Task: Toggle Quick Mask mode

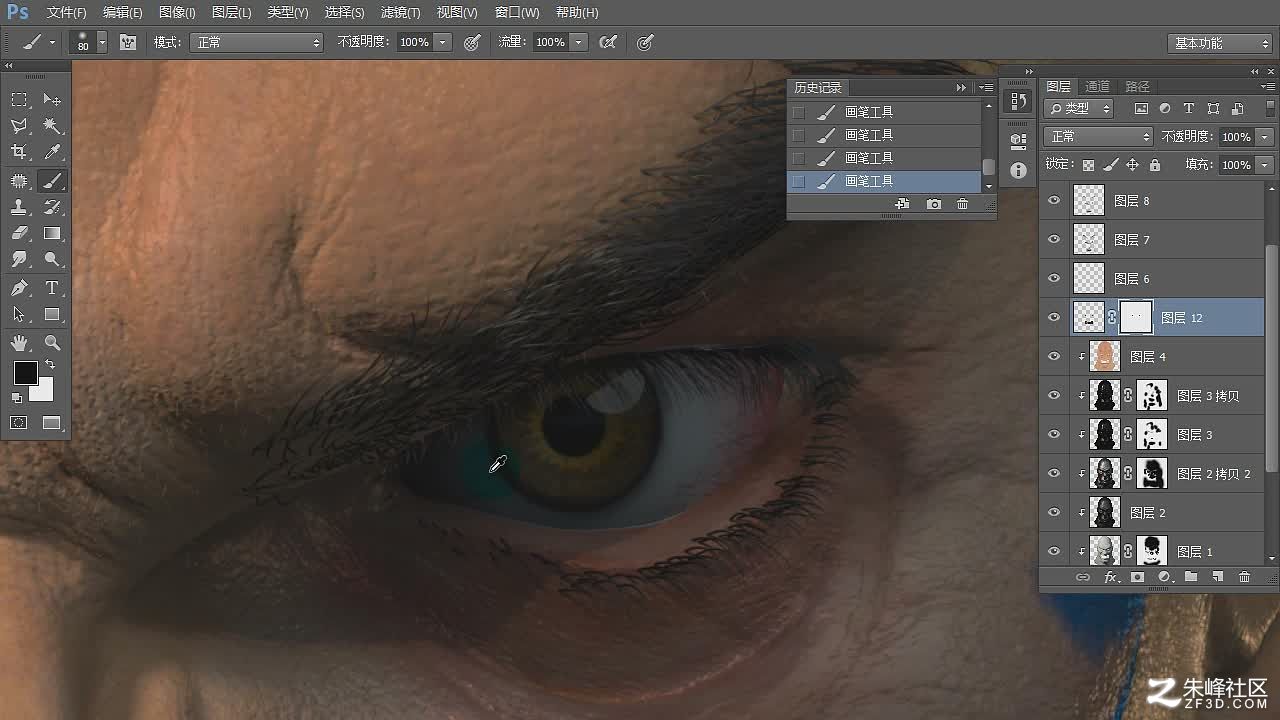Action: pos(19,423)
